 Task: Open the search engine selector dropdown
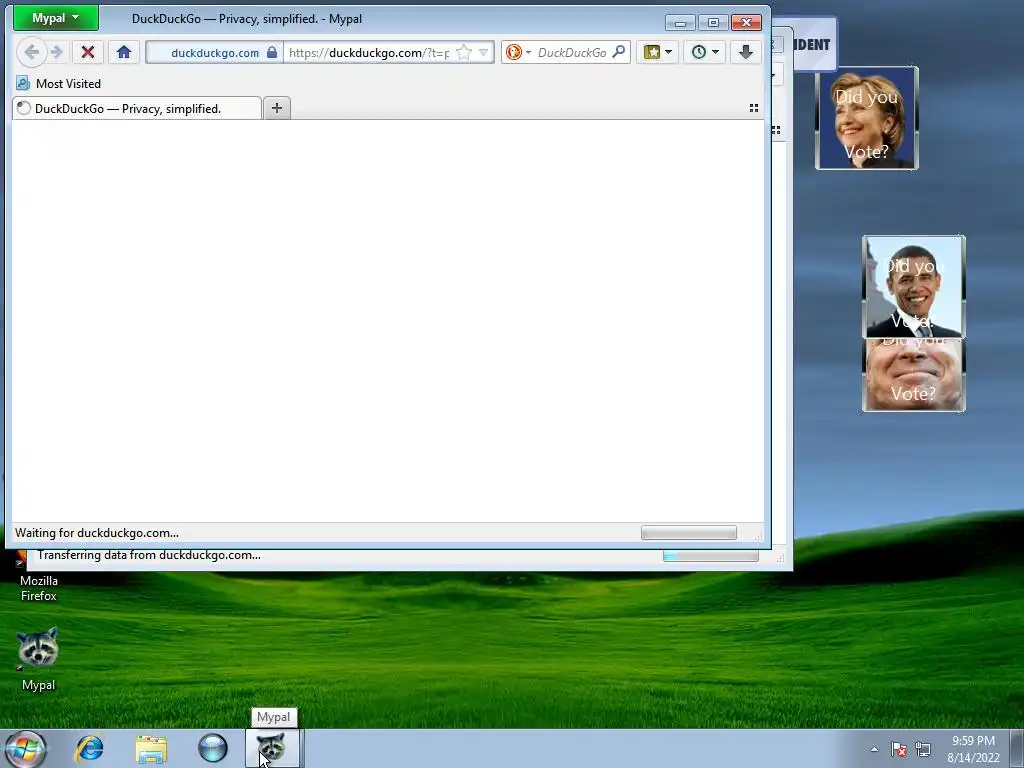click(519, 52)
